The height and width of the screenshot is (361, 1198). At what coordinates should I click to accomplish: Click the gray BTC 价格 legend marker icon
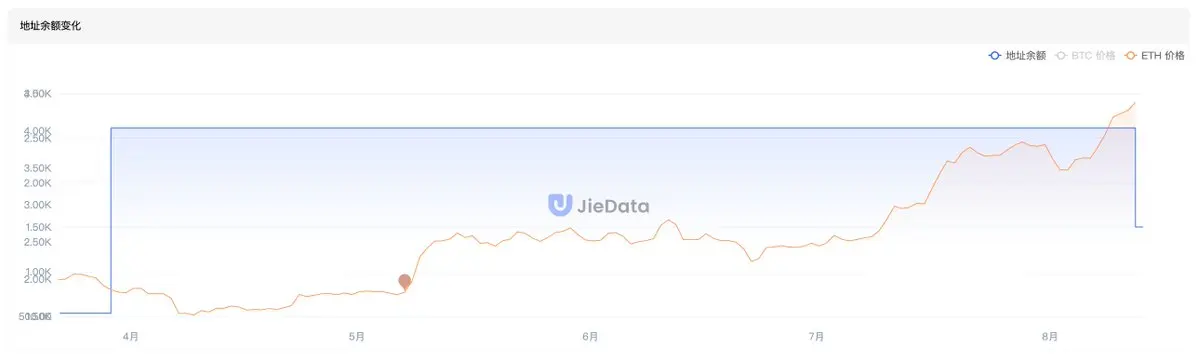click(x=1061, y=56)
